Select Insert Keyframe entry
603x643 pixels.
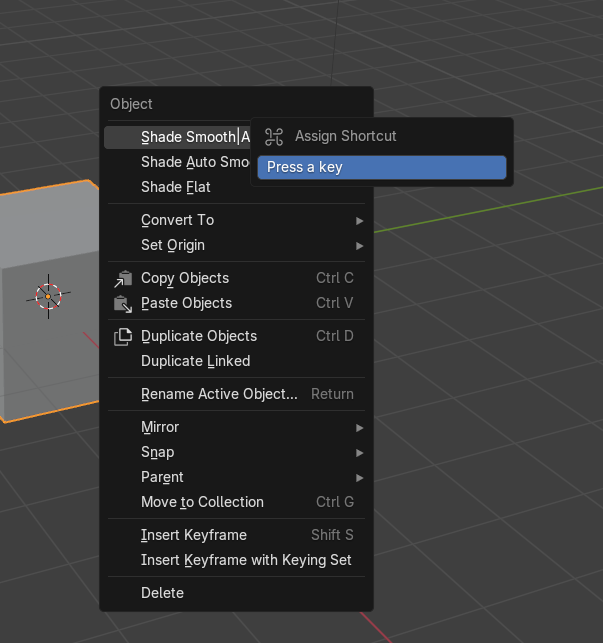pyautogui.click(x=236, y=535)
